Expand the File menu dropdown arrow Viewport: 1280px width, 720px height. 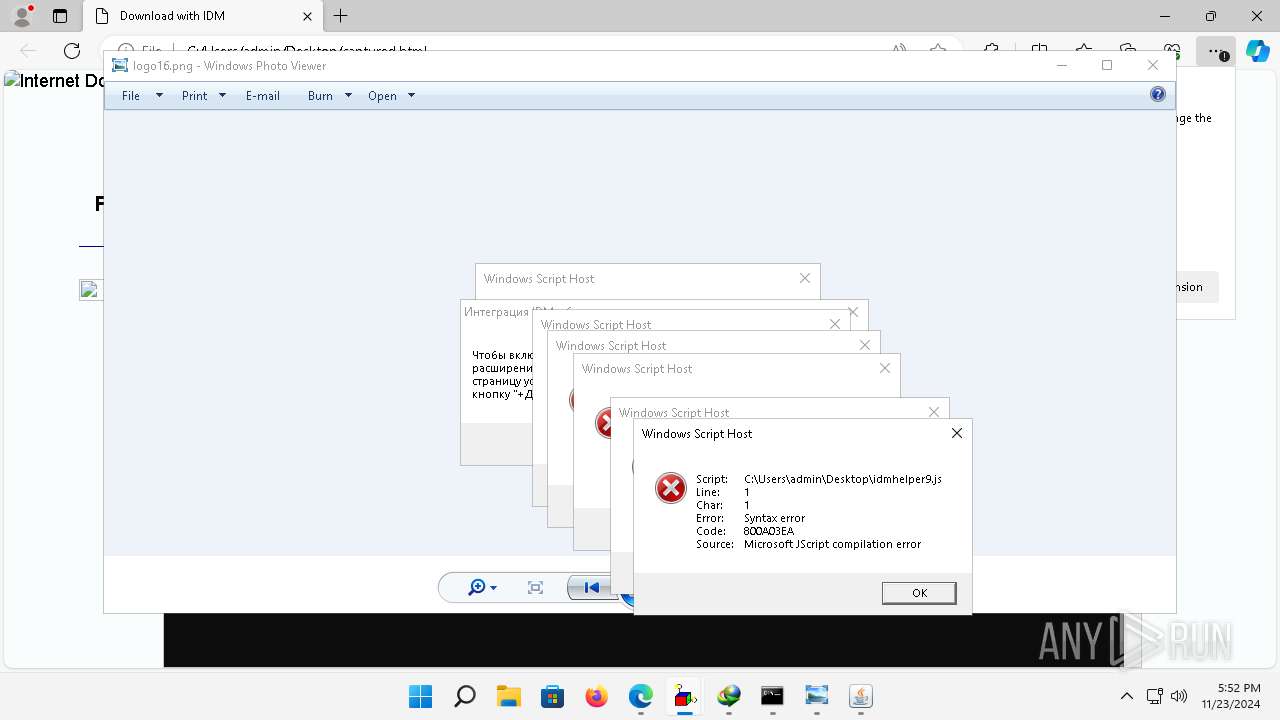(x=159, y=96)
